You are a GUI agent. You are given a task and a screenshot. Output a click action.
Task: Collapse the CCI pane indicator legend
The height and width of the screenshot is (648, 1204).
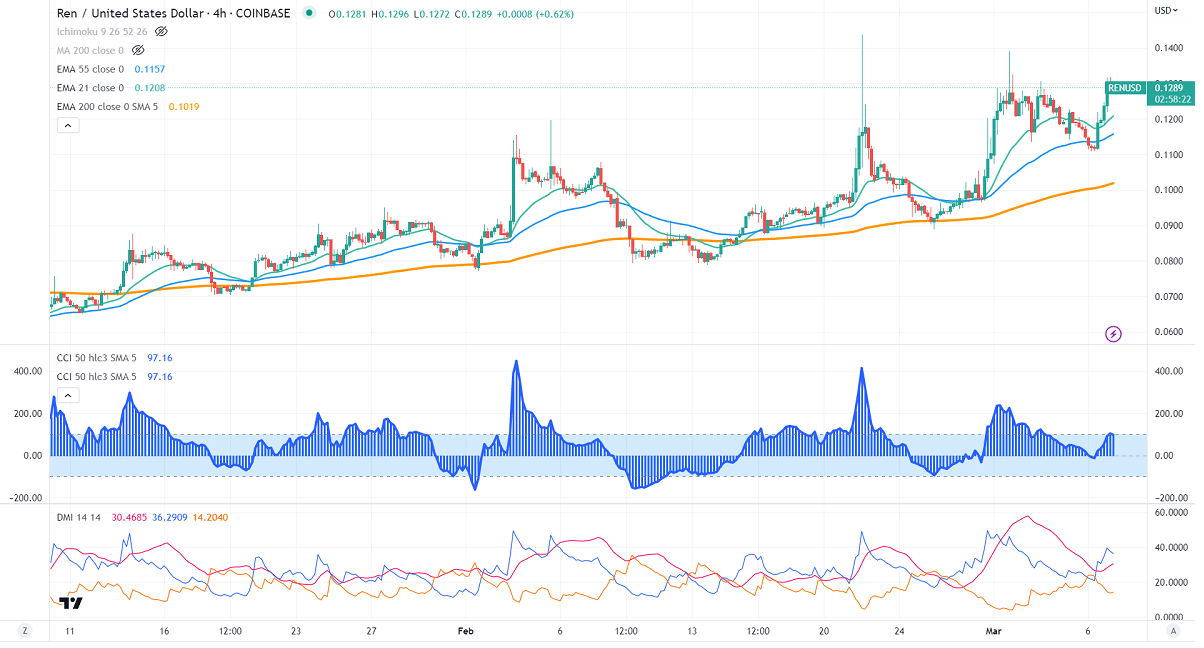click(x=67, y=395)
